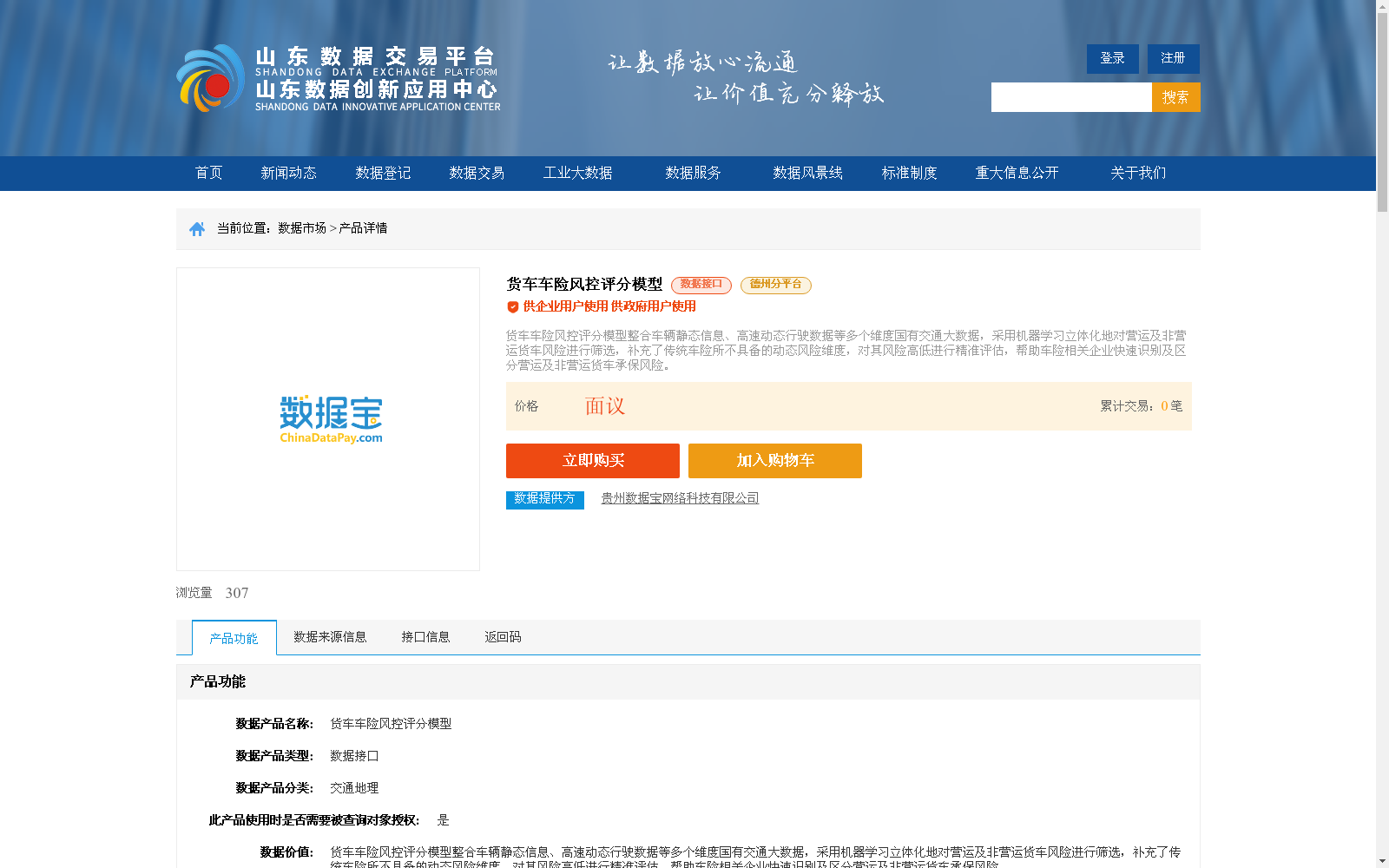This screenshot has width=1389, height=868.
Task: Click the scrollbar down arrow
Action: [1382, 862]
